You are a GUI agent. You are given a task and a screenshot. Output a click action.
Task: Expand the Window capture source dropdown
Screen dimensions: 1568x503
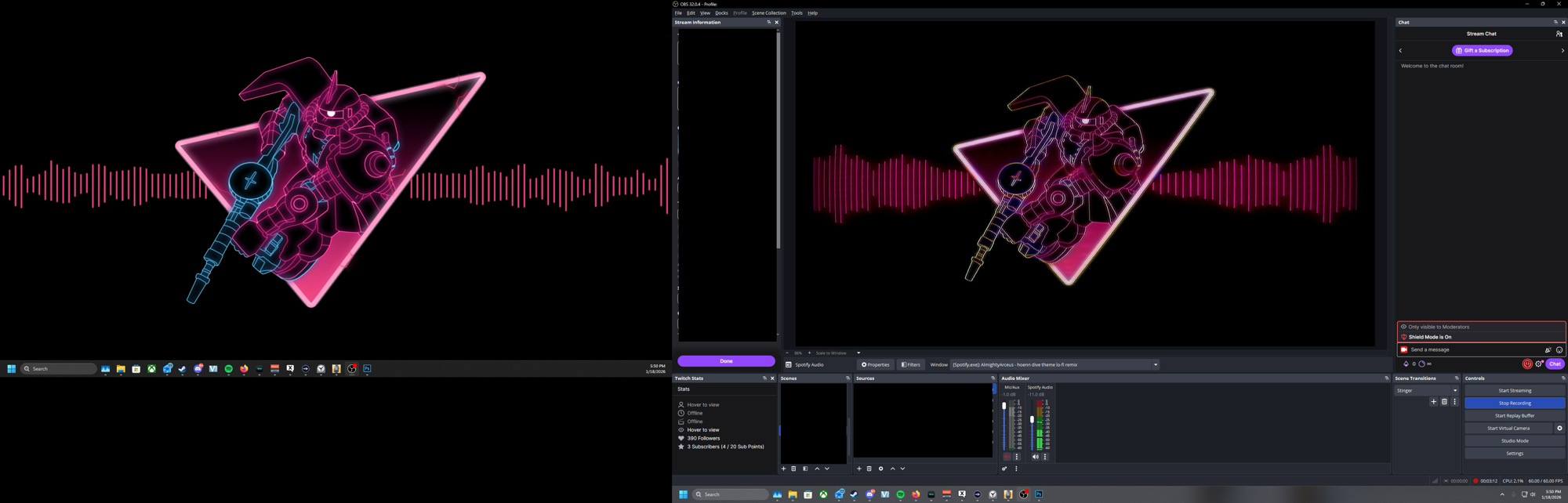tap(1155, 364)
